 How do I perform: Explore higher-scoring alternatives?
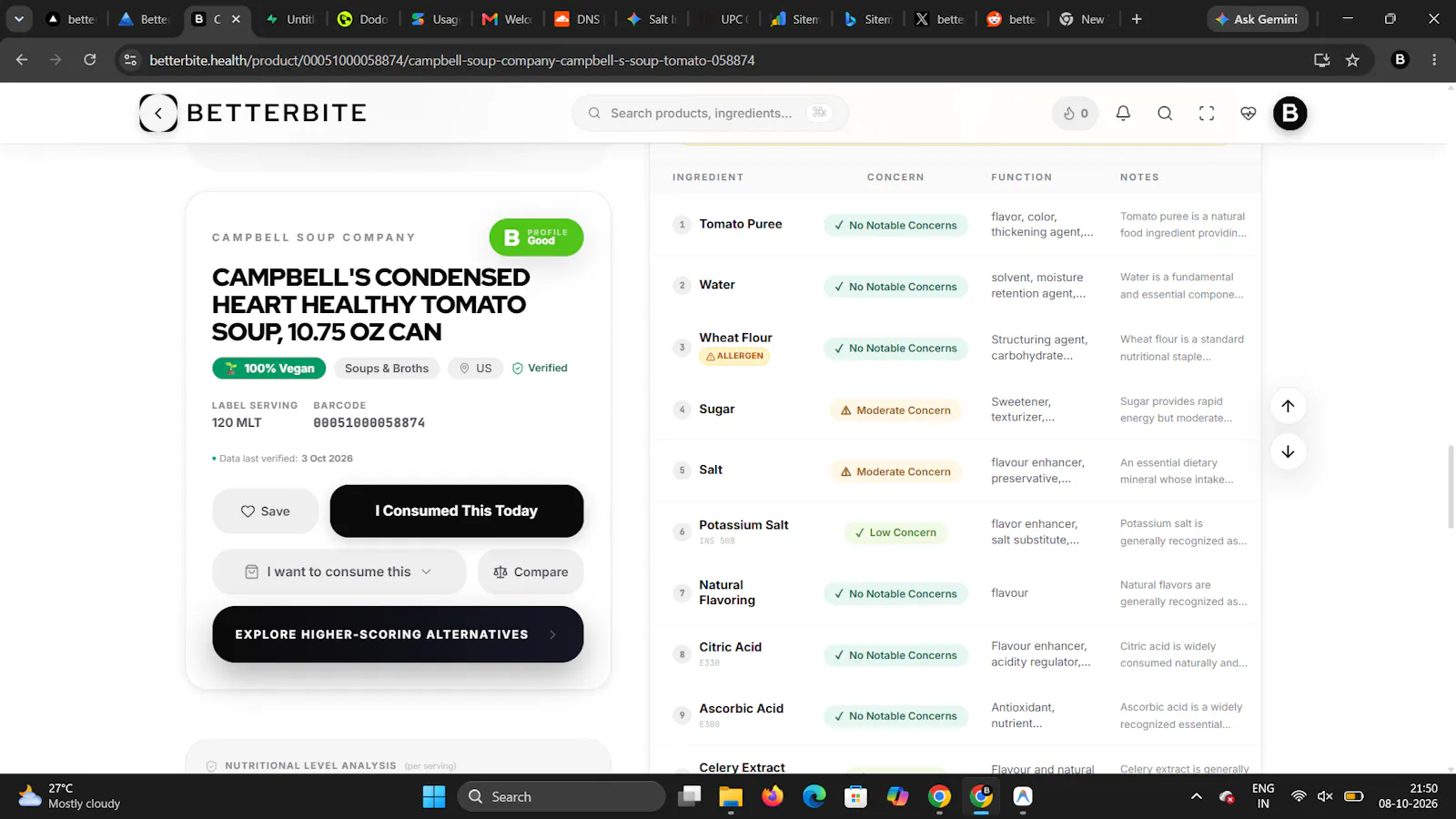click(398, 634)
